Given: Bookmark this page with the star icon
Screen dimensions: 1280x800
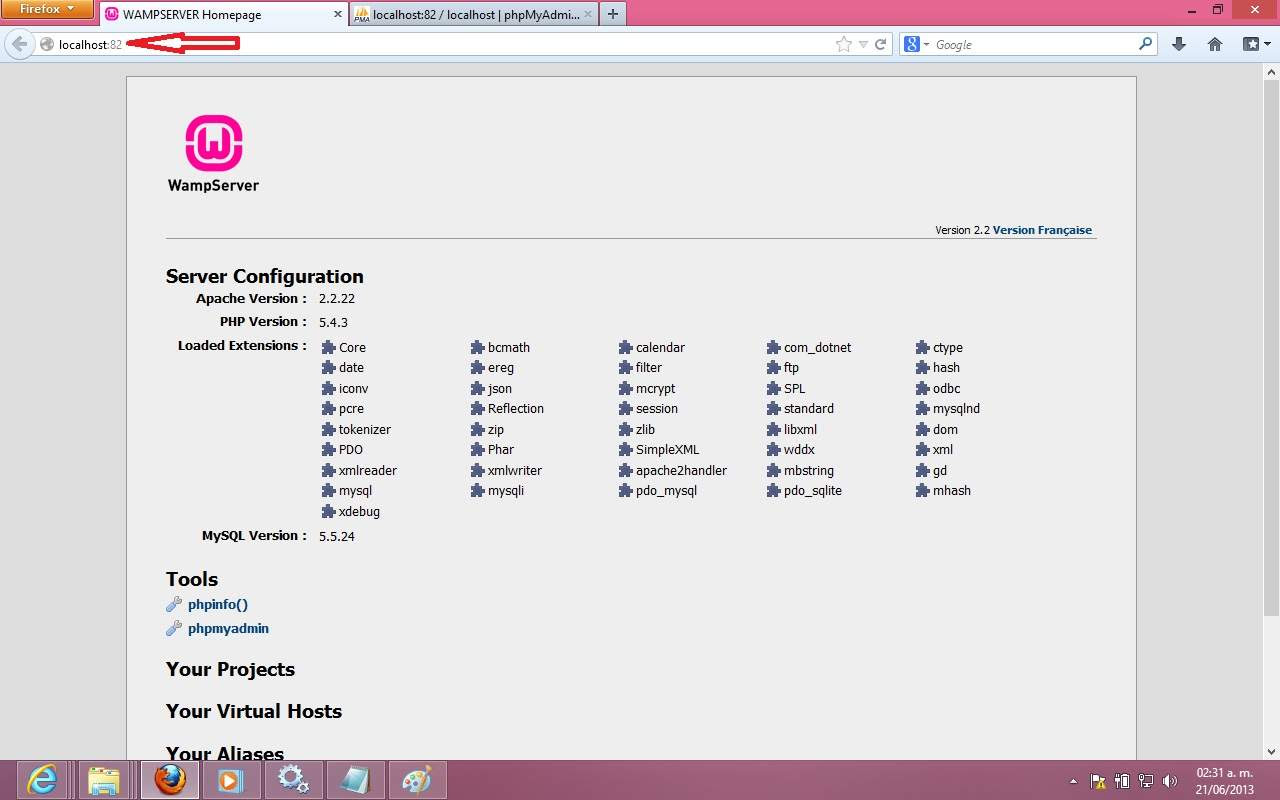Looking at the screenshot, I should [844, 44].
